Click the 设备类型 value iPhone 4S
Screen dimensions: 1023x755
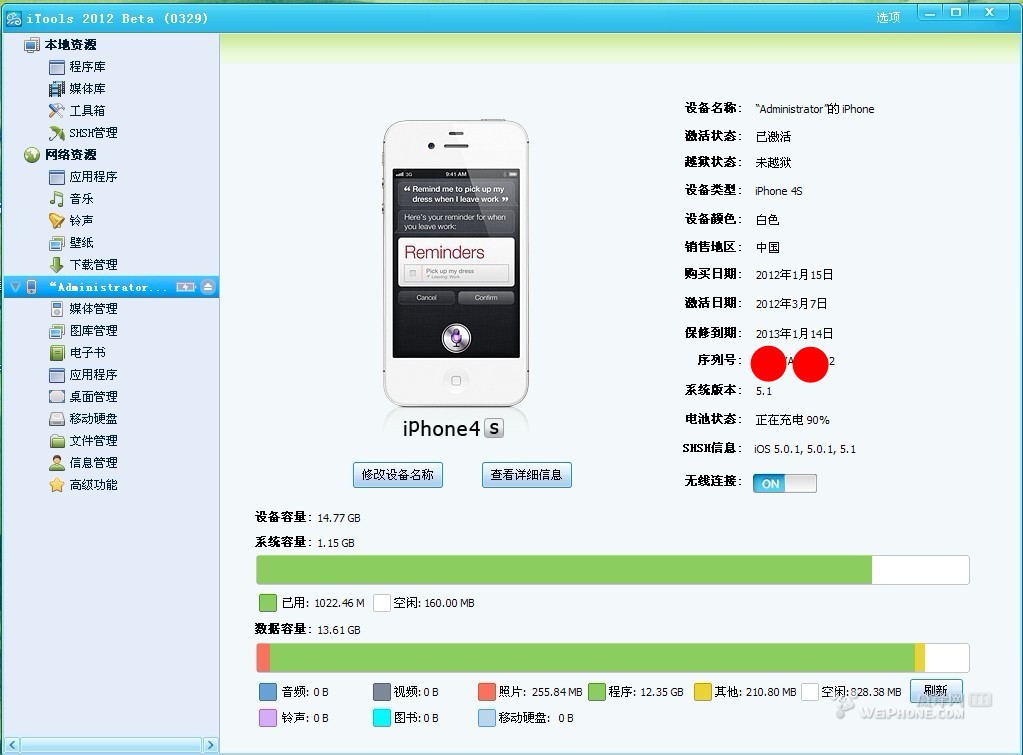pos(778,191)
